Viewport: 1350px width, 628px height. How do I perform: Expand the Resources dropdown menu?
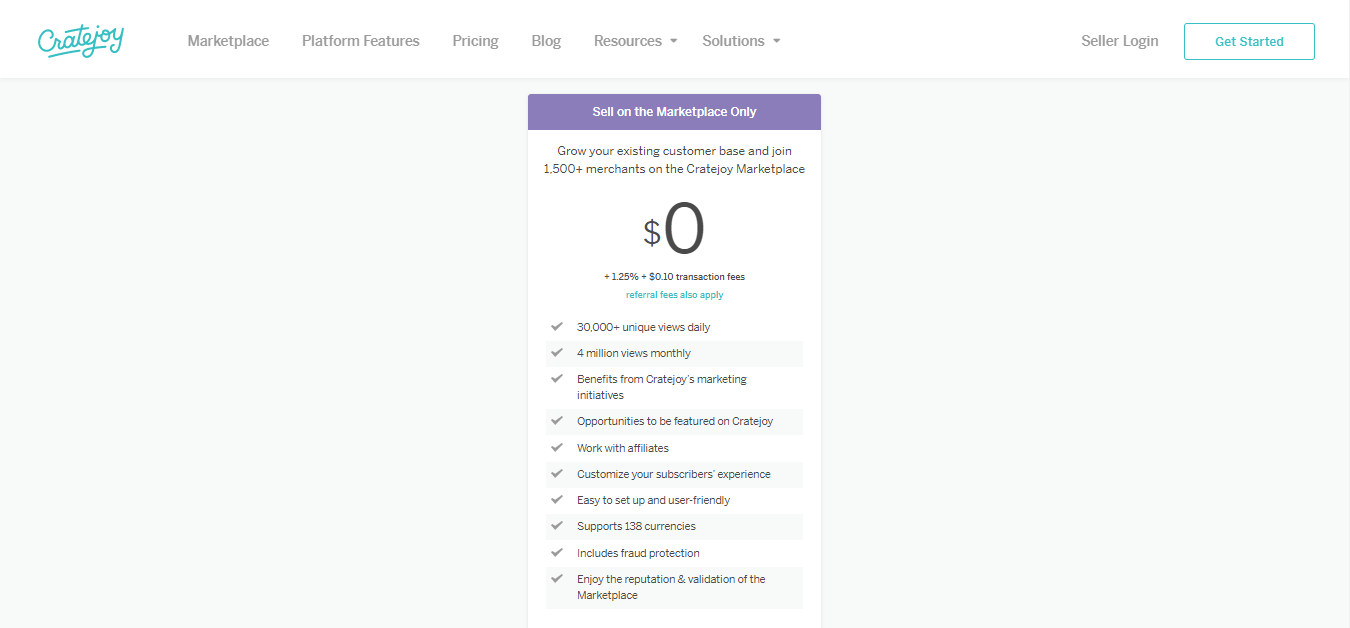636,41
